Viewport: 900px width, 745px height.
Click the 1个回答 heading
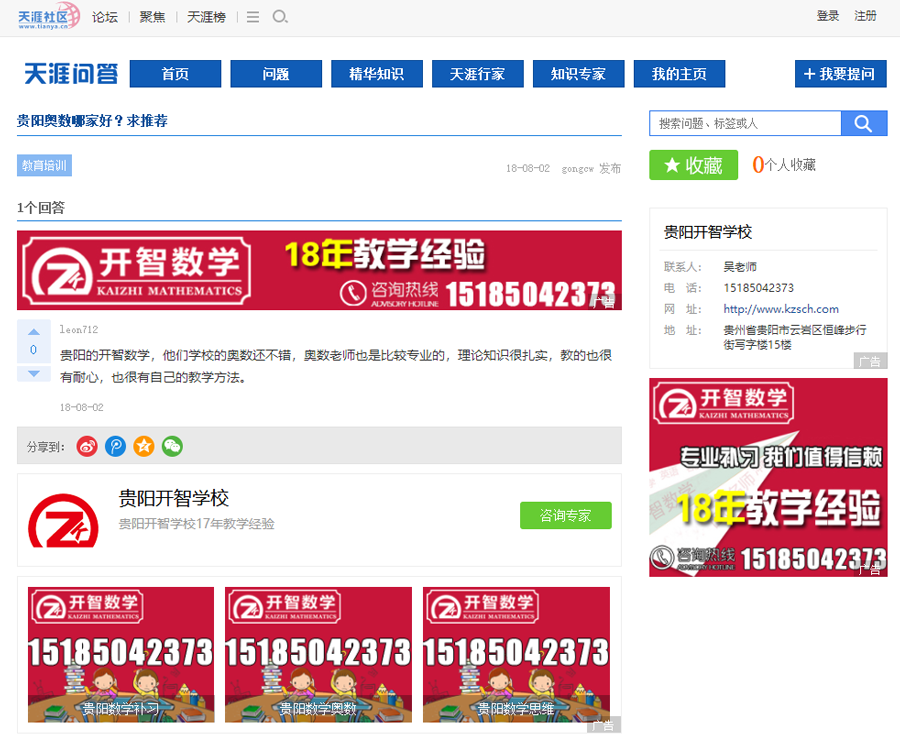(x=41, y=208)
